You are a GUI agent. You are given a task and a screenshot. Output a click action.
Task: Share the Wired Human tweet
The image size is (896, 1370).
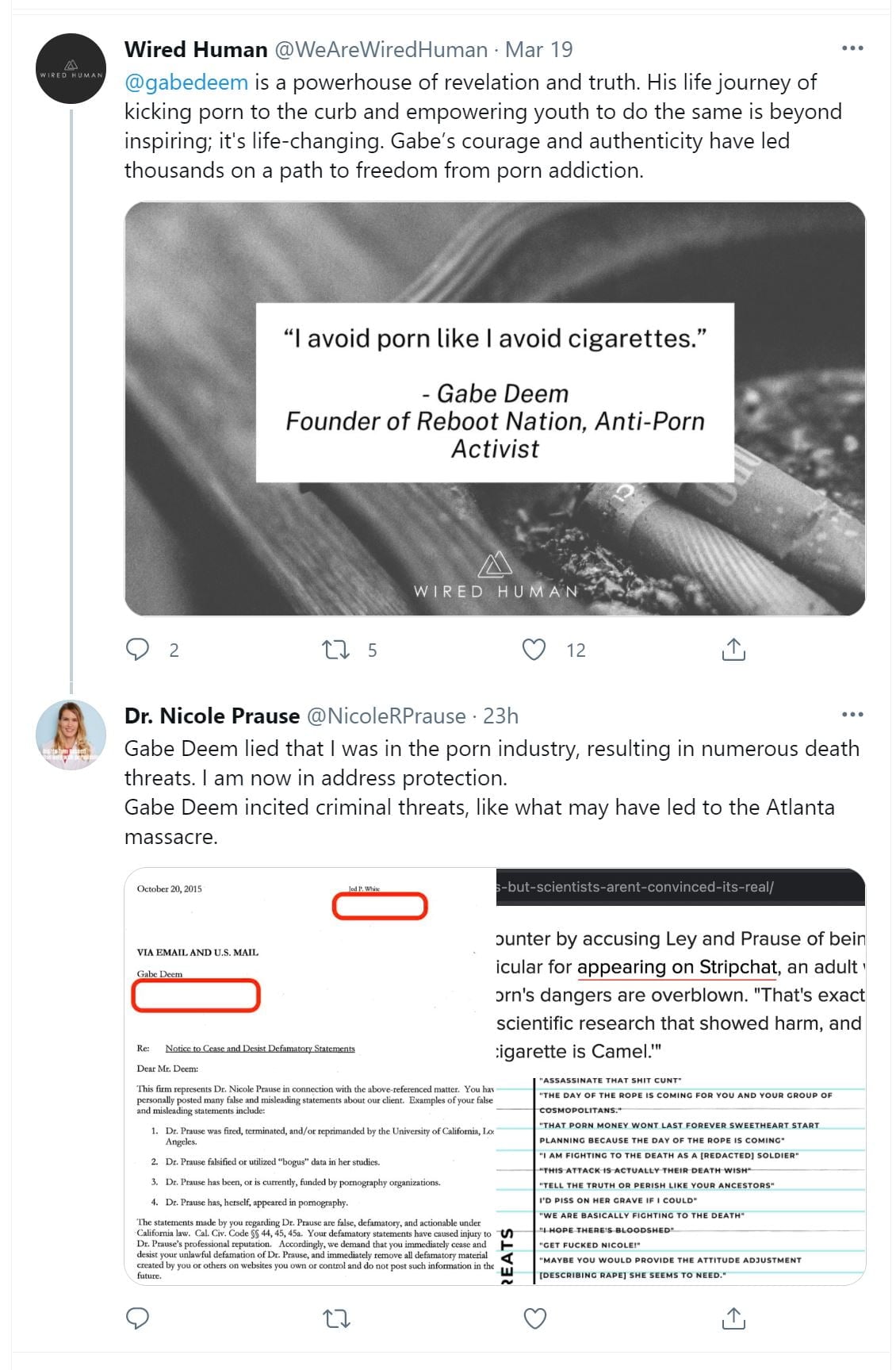733,650
